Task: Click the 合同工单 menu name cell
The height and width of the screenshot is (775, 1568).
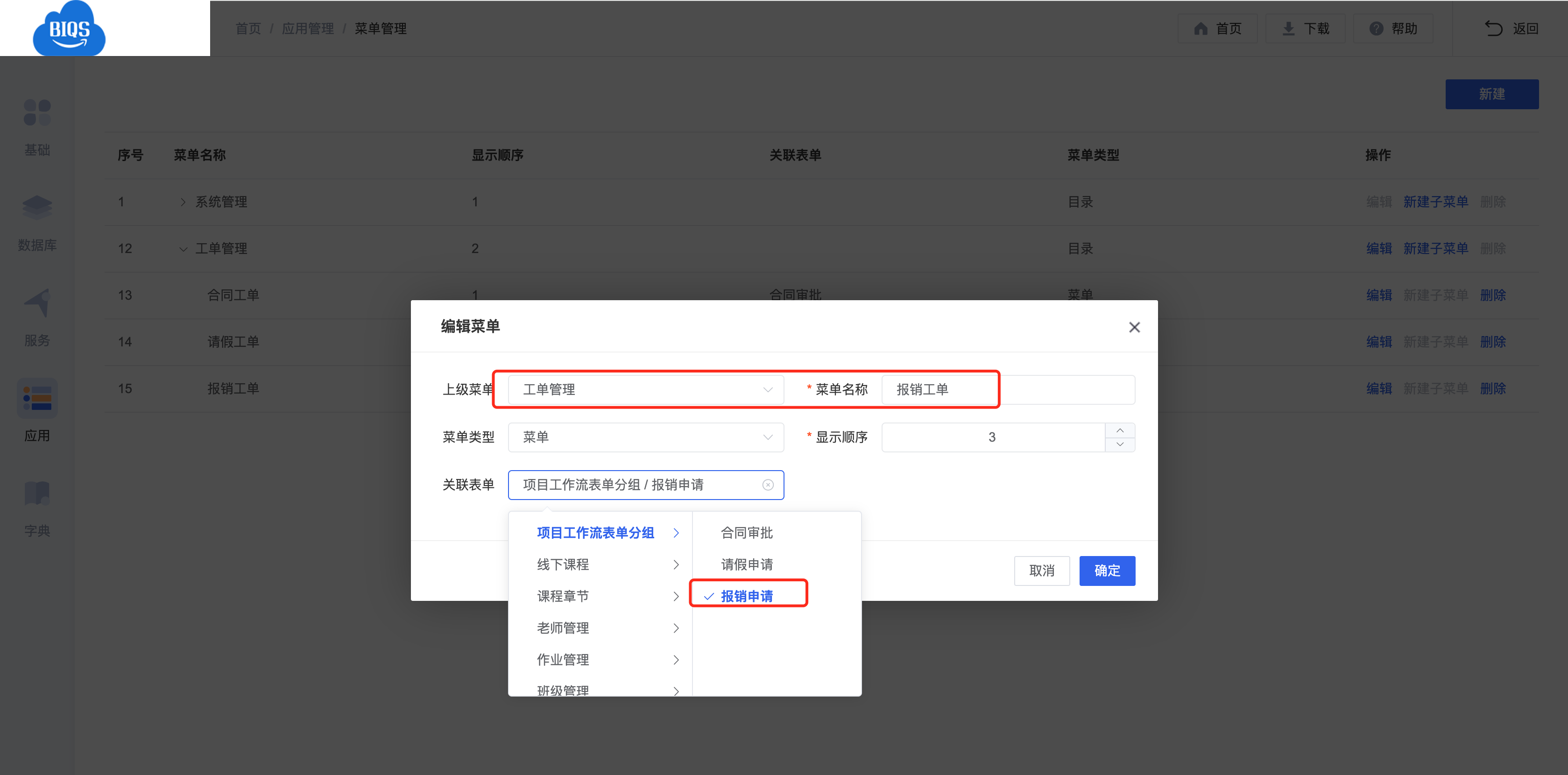Action: [x=233, y=295]
